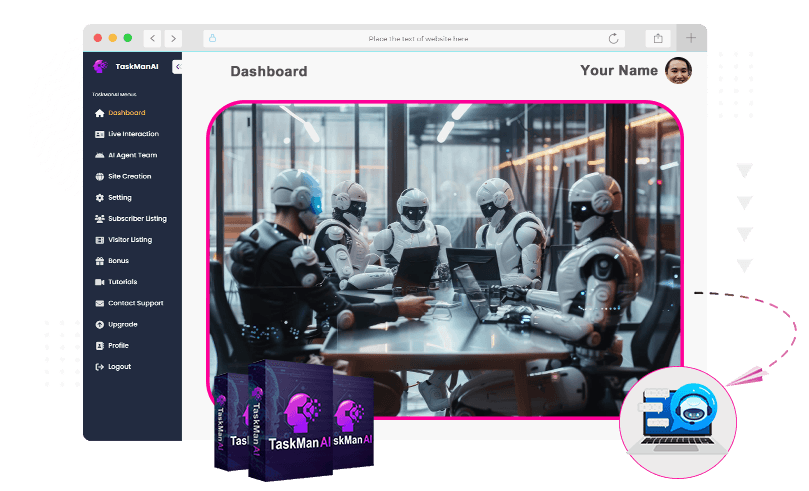Click the user profile avatar photo
This screenshot has width=809, height=491.
coord(678,71)
